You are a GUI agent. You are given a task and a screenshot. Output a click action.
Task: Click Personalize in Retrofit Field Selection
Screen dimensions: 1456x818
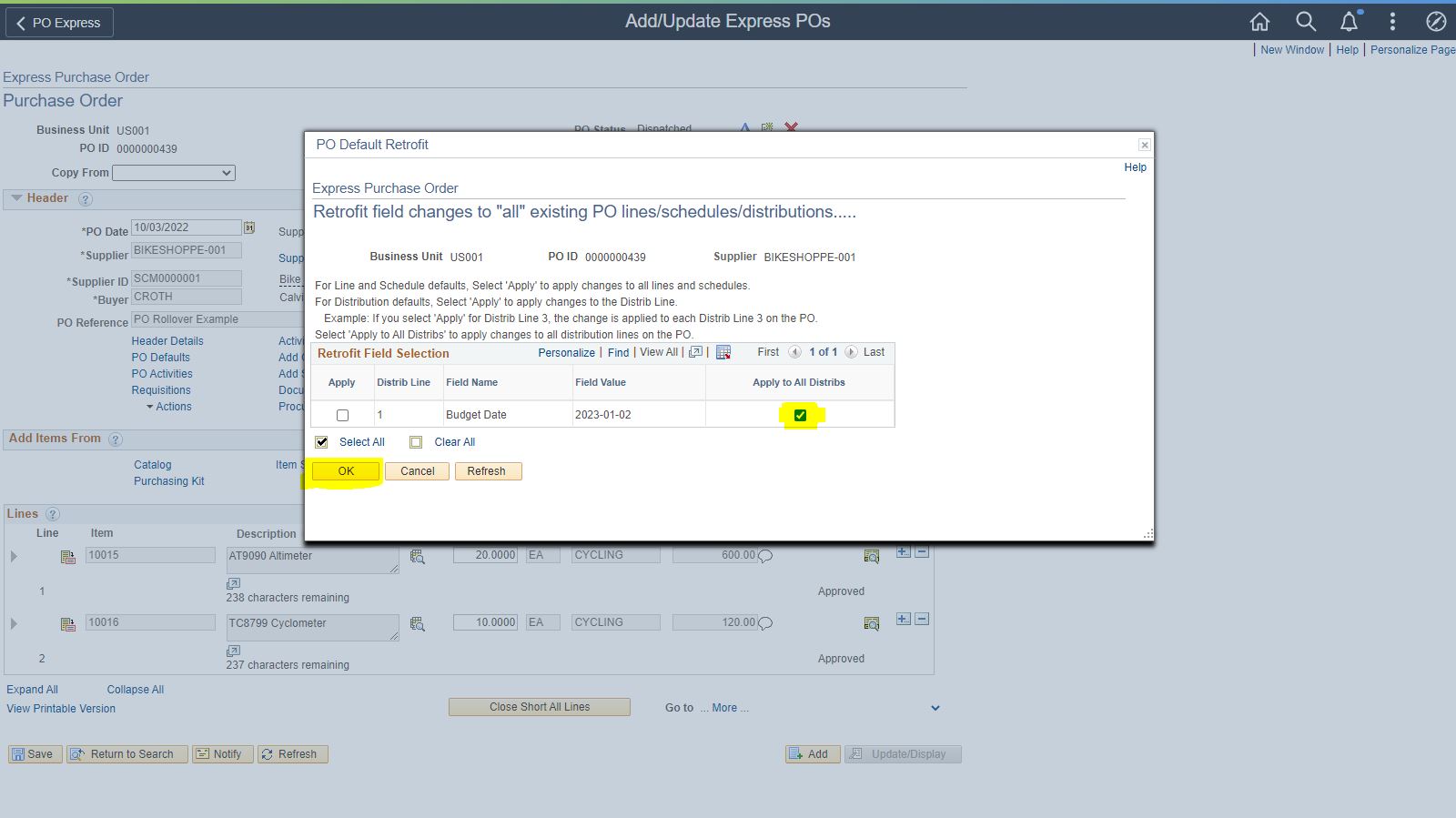(566, 353)
